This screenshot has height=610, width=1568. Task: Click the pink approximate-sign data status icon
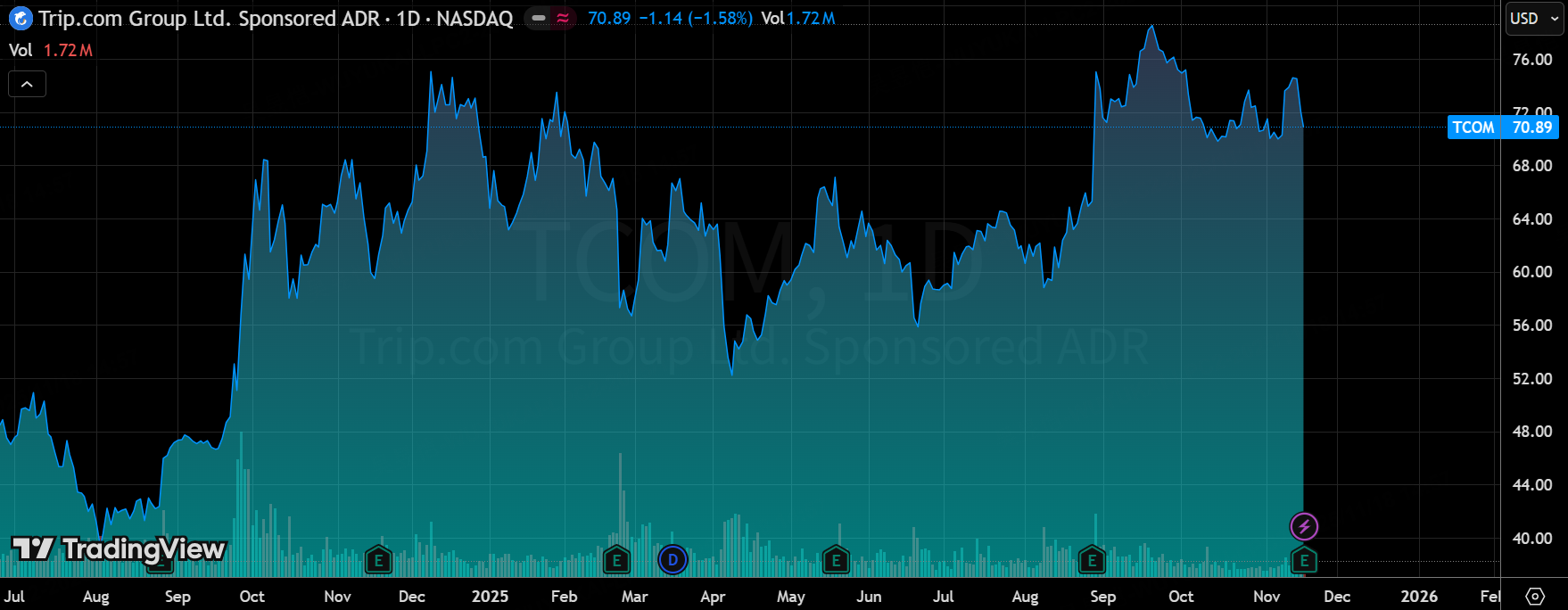(x=563, y=18)
